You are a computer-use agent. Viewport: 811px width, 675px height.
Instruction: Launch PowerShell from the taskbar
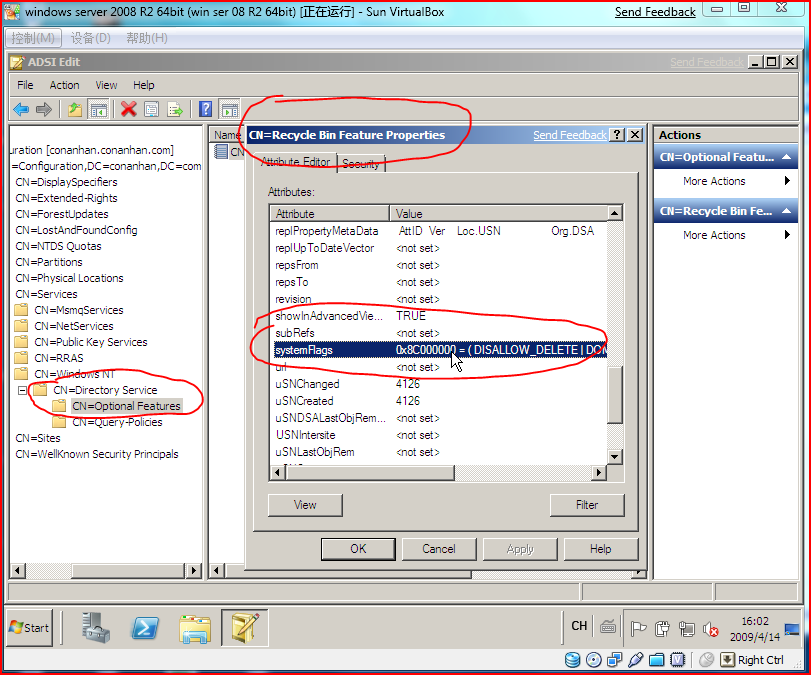pyautogui.click(x=144, y=628)
